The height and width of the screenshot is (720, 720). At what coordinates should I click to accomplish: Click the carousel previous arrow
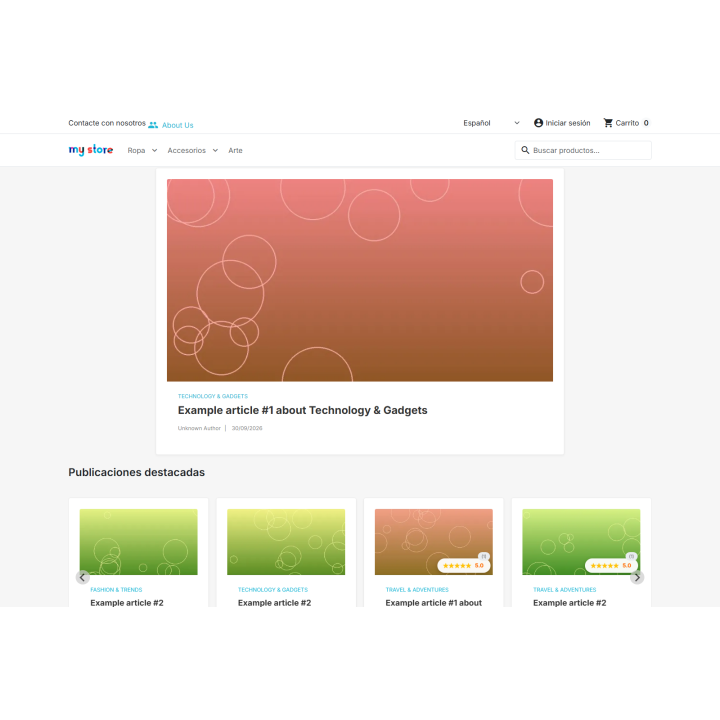[x=82, y=577]
